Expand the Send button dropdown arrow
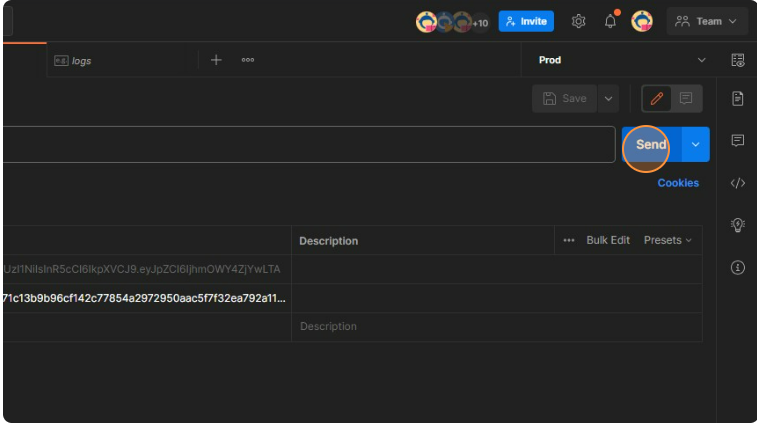Viewport: 757px width, 423px height. pyautogui.click(x=696, y=145)
